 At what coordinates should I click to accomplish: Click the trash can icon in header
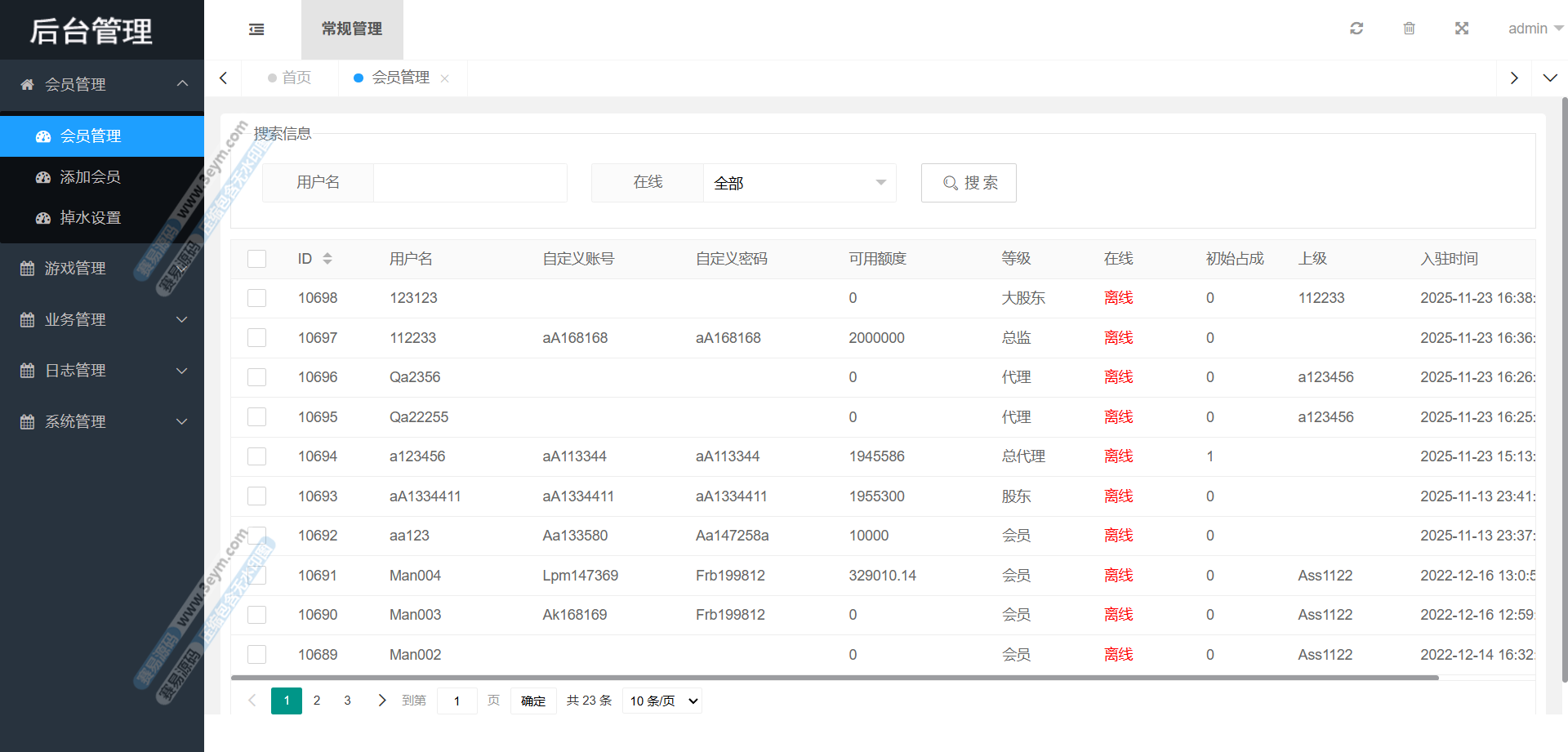coord(1409,29)
